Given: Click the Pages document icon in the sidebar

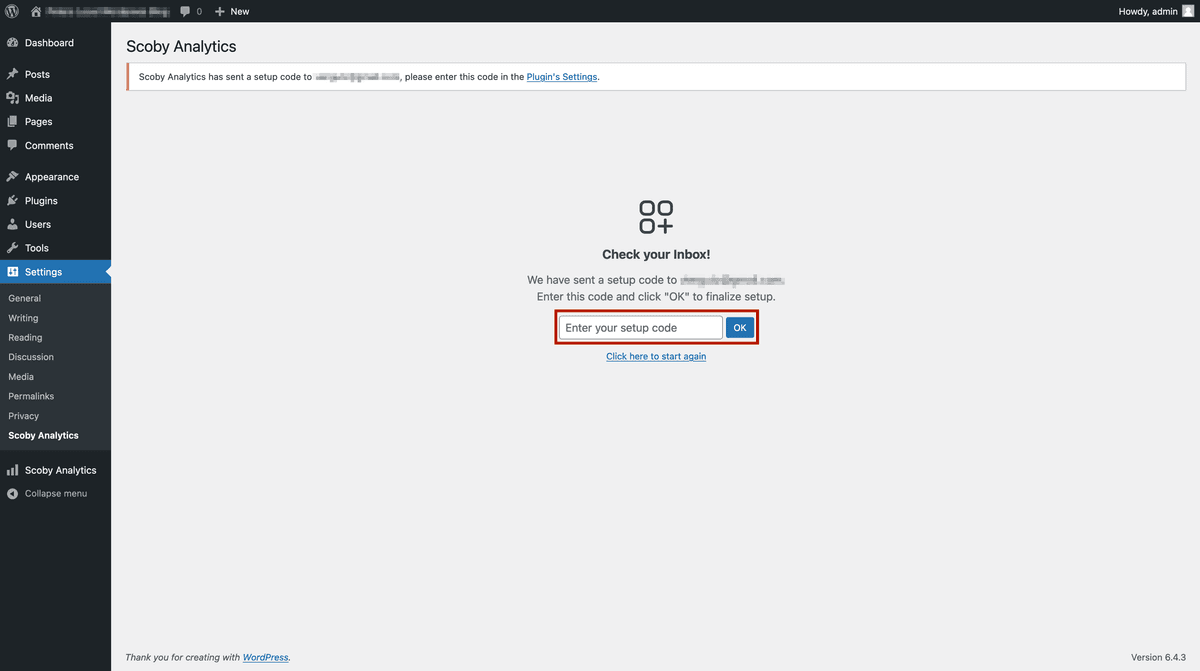Looking at the screenshot, I should pyautogui.click(x=13, y=121).
